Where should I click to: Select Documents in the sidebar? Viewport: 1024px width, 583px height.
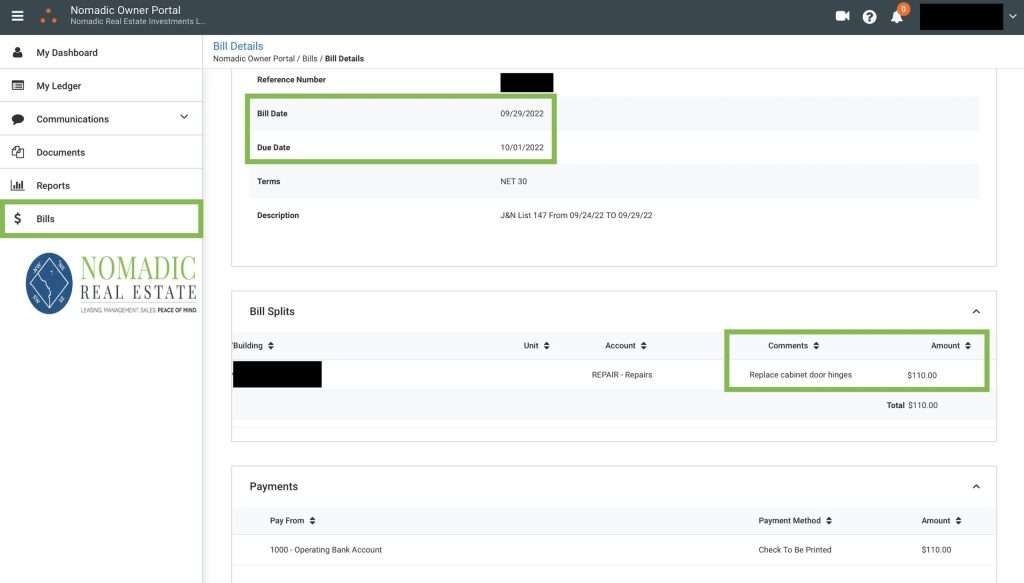[60, 153]
